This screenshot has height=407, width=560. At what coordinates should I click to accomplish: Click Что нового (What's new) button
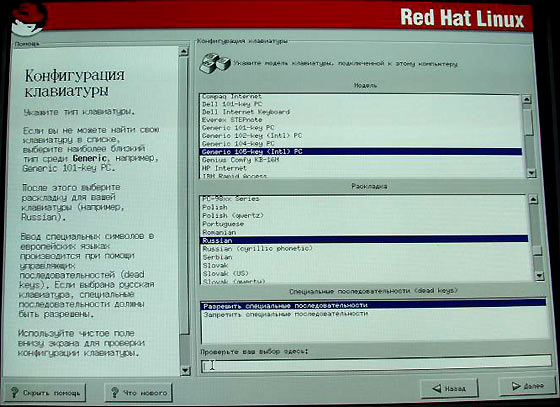pyautogui.click(x=139, y=393)
